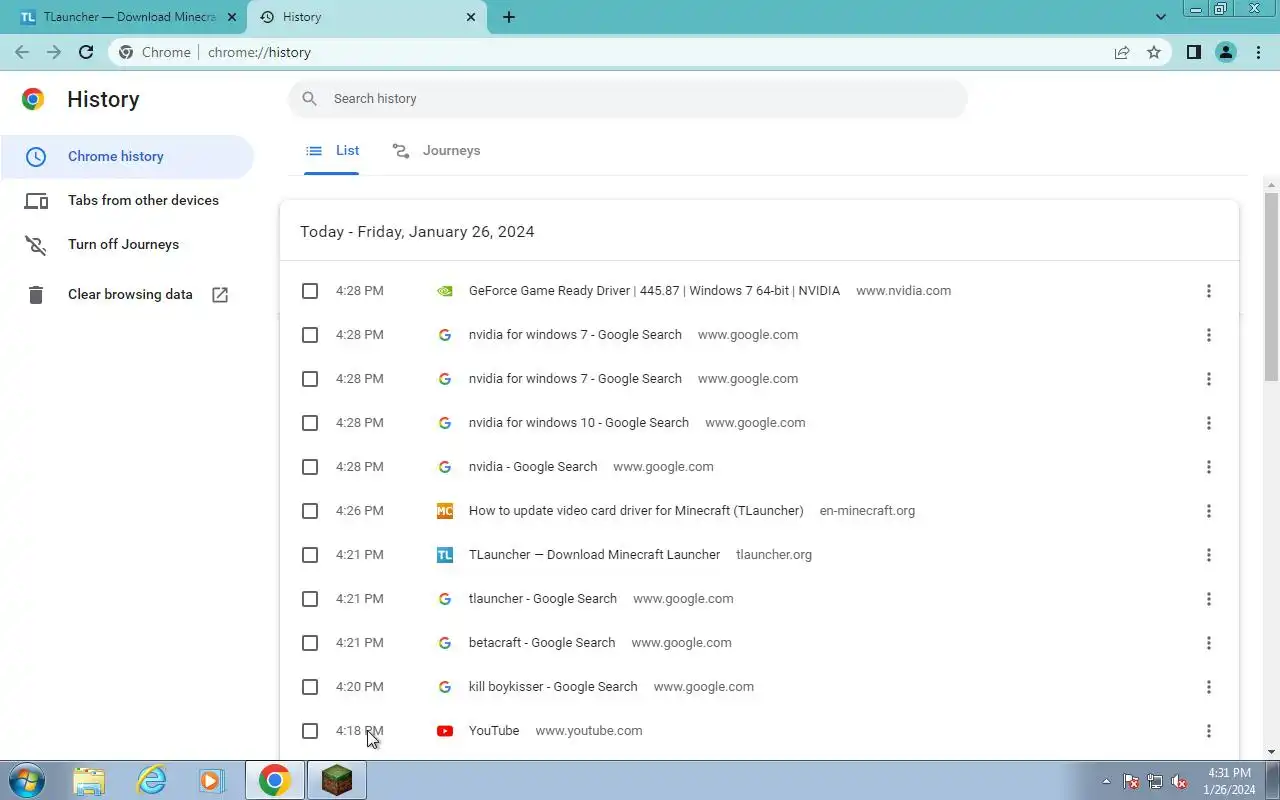Click external link icon next to Clear browsing data
The width and height of the screenshot is (1280, 800).
[220, 295]
